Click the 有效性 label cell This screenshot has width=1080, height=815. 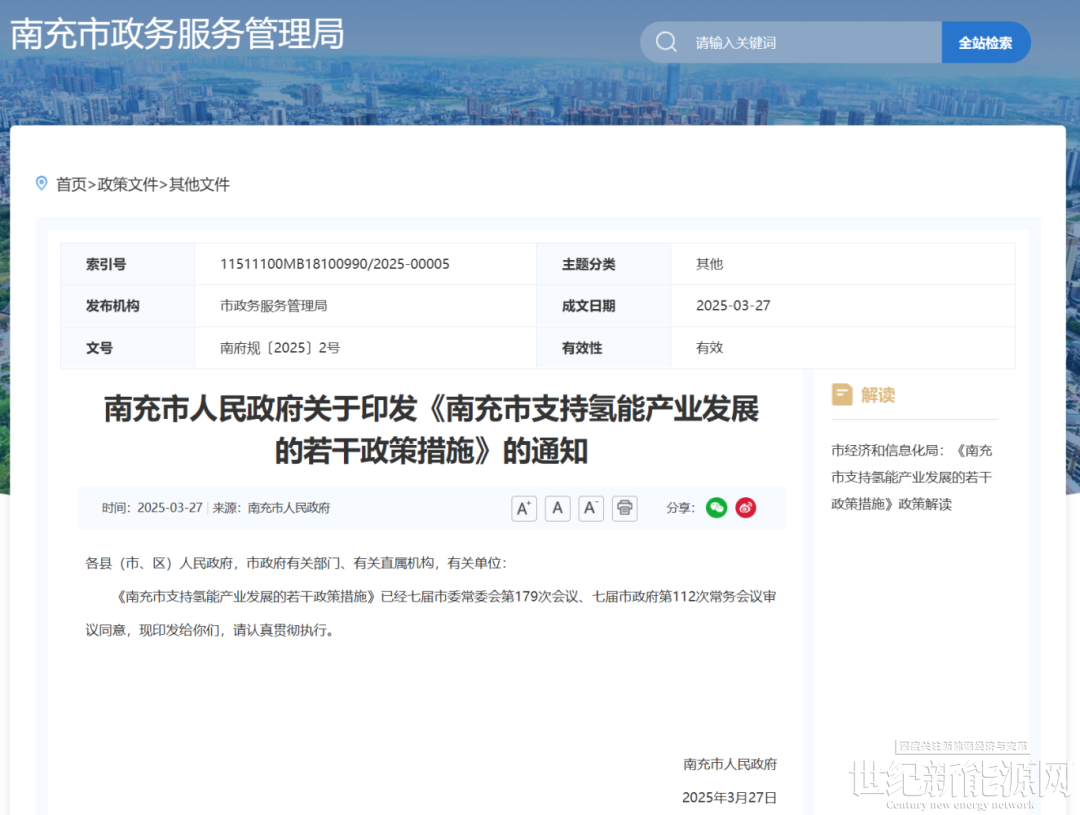tap(603, 348)
